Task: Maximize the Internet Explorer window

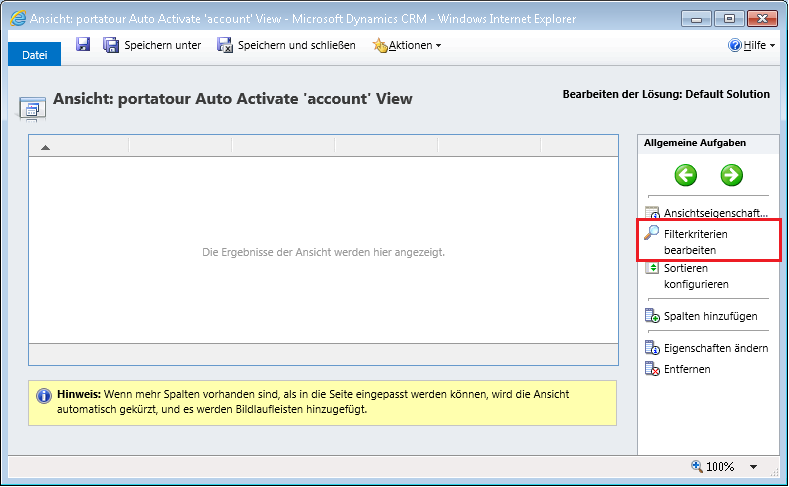Action: coord(729,19)
